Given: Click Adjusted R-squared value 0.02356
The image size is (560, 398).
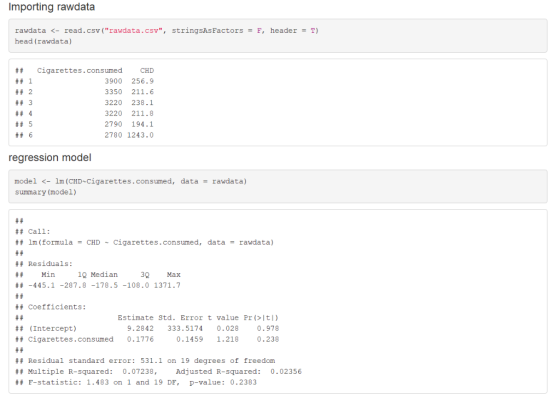Looking at the screenshot, I should 286,372.
